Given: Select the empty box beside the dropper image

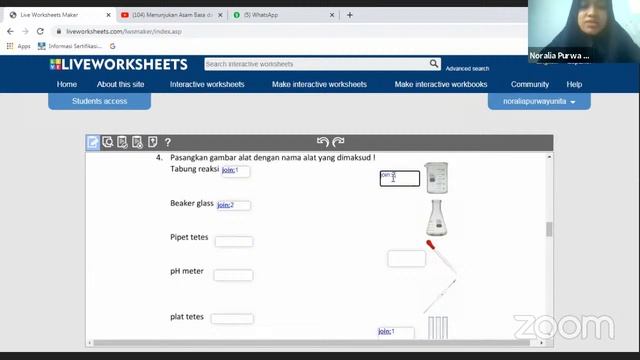Looking at the screenshot, I should [x=407, y=259].
